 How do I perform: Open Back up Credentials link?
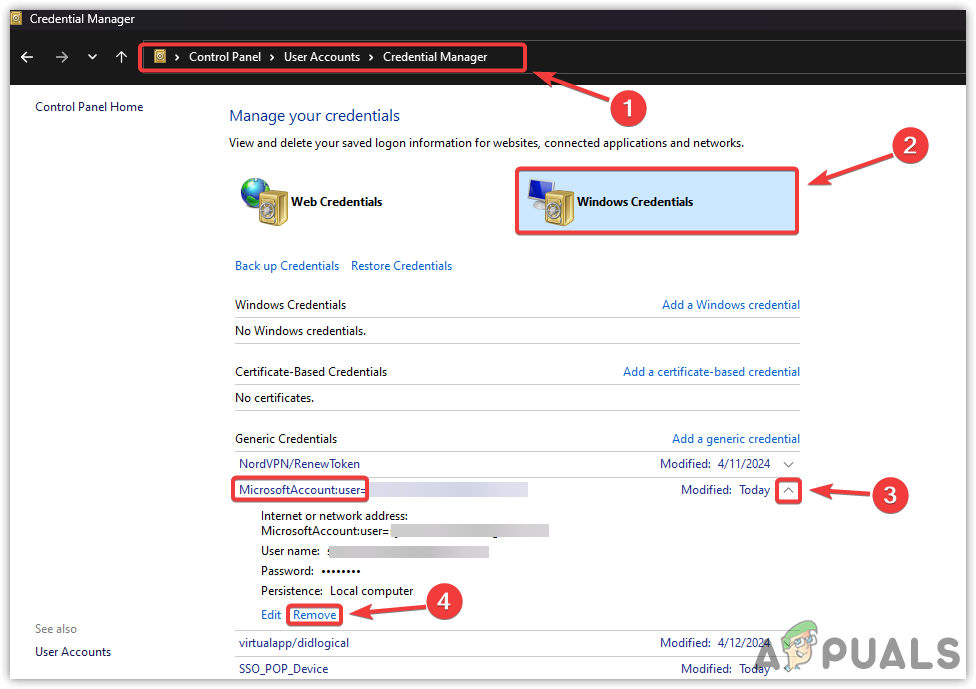287,266
